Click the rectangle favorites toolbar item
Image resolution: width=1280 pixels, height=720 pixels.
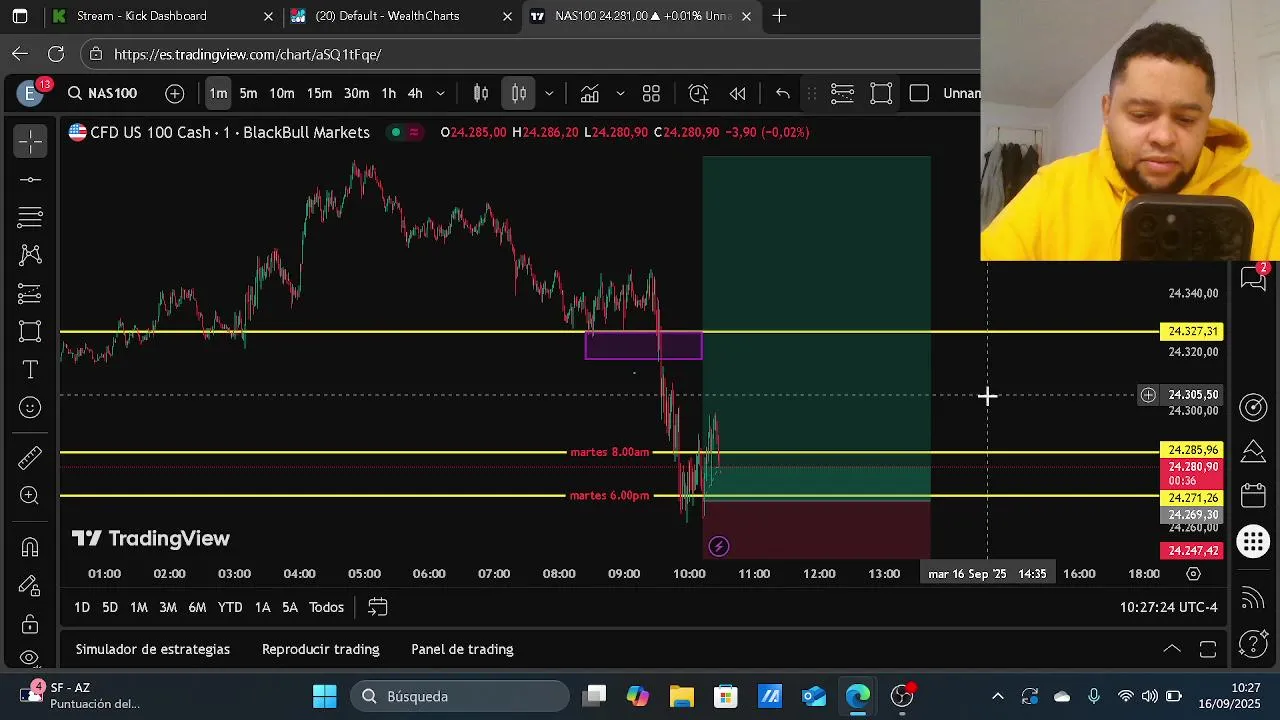coord(881,93)
